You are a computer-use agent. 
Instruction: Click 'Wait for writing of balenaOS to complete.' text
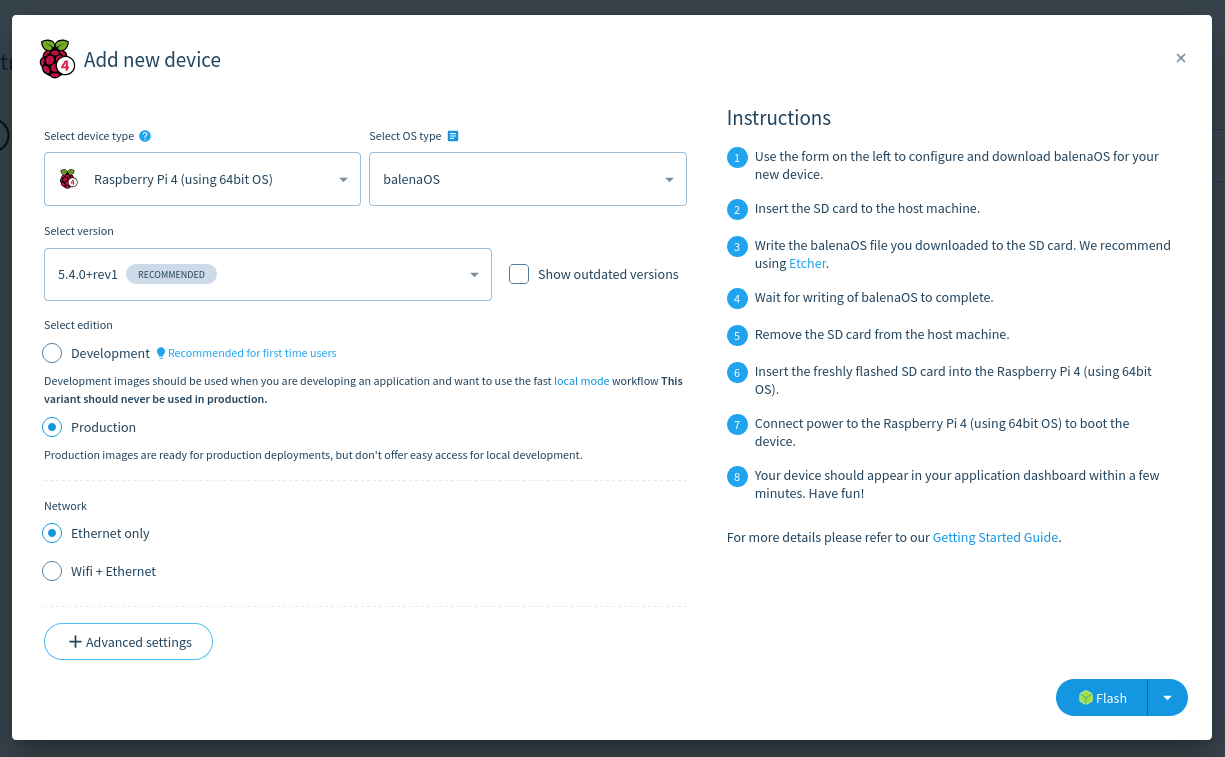tap(874, 297)
